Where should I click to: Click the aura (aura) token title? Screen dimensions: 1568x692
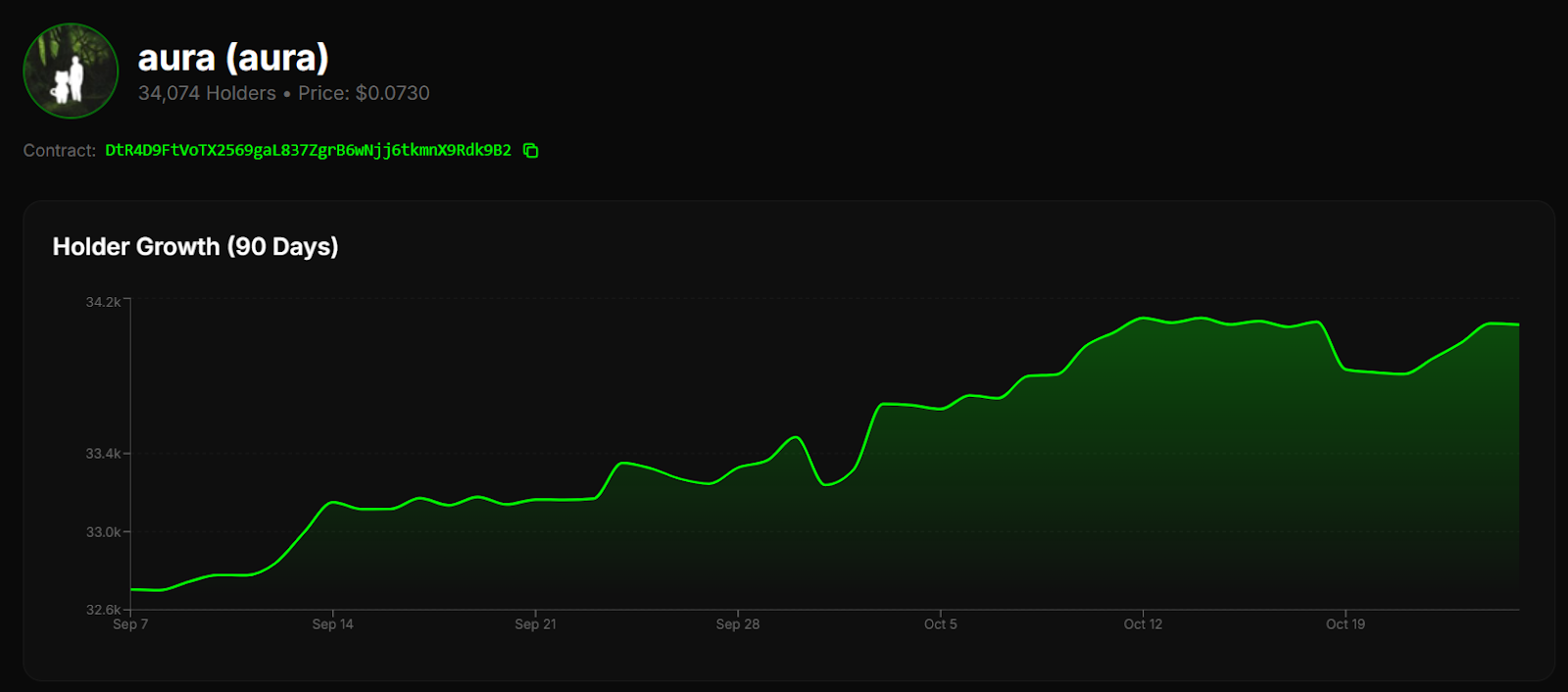(233, 58)
